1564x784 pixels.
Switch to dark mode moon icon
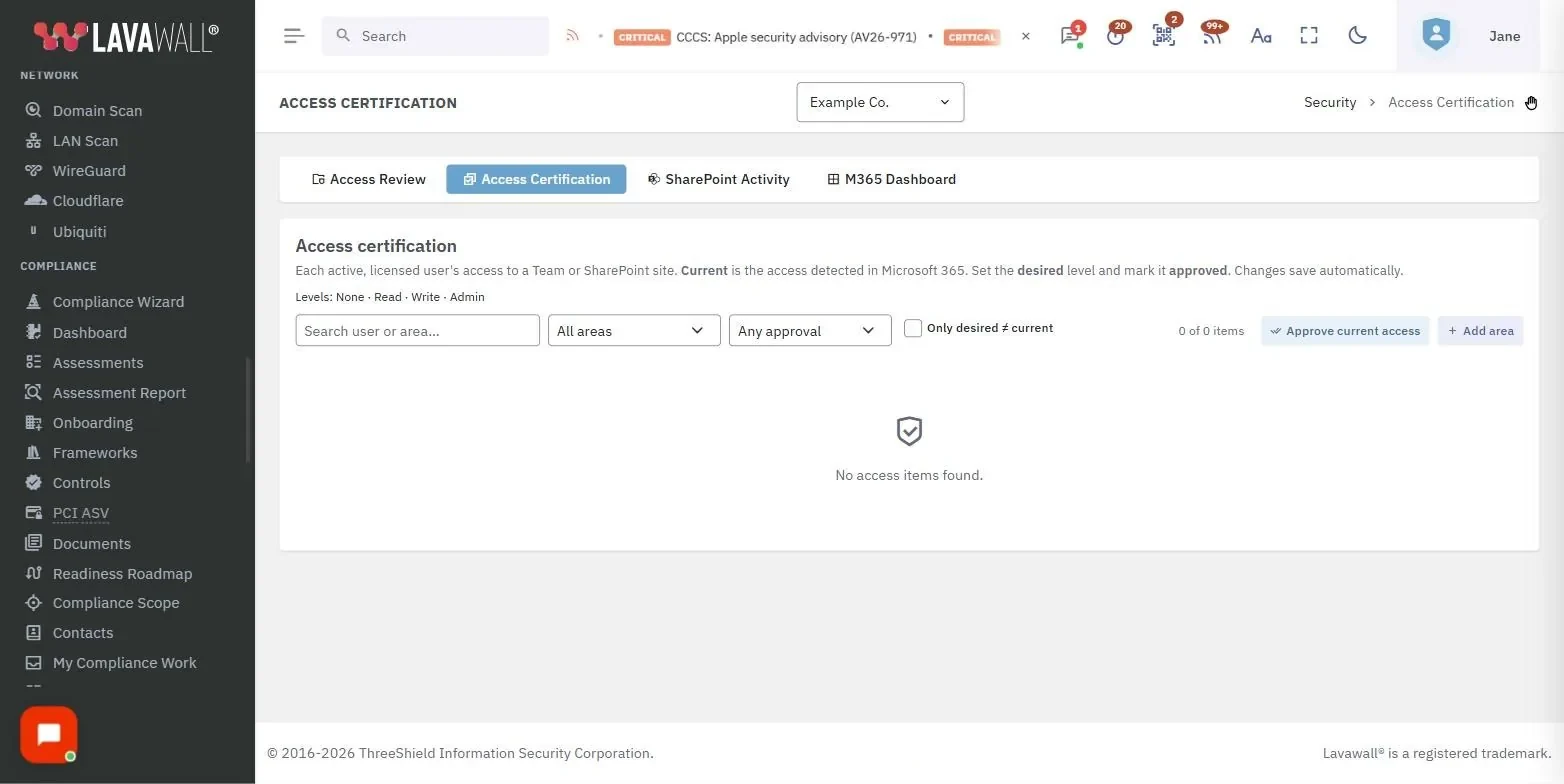click(1357, 36)
